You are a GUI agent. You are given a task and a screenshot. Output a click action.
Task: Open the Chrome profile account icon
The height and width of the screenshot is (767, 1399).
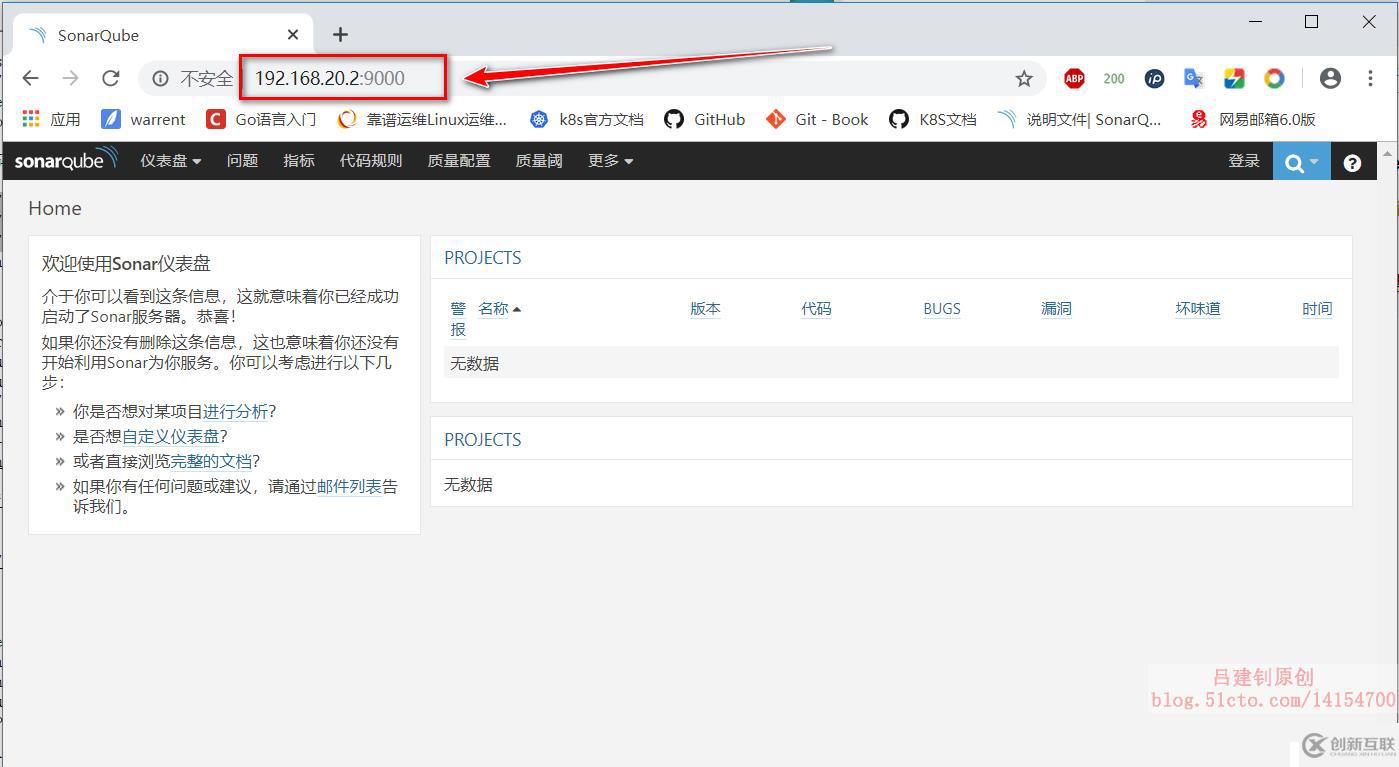(1330, 78)
